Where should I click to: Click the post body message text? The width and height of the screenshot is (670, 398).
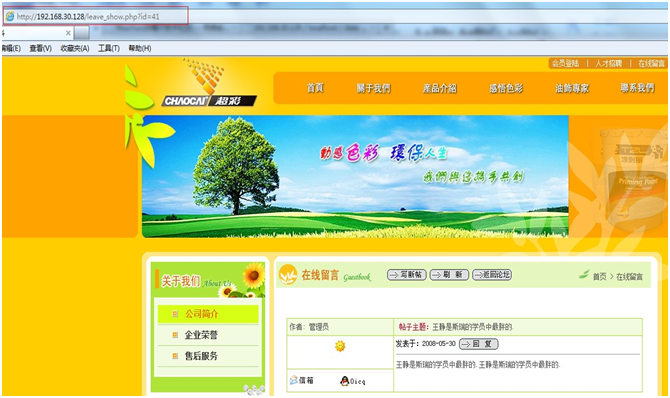point(478,365)
